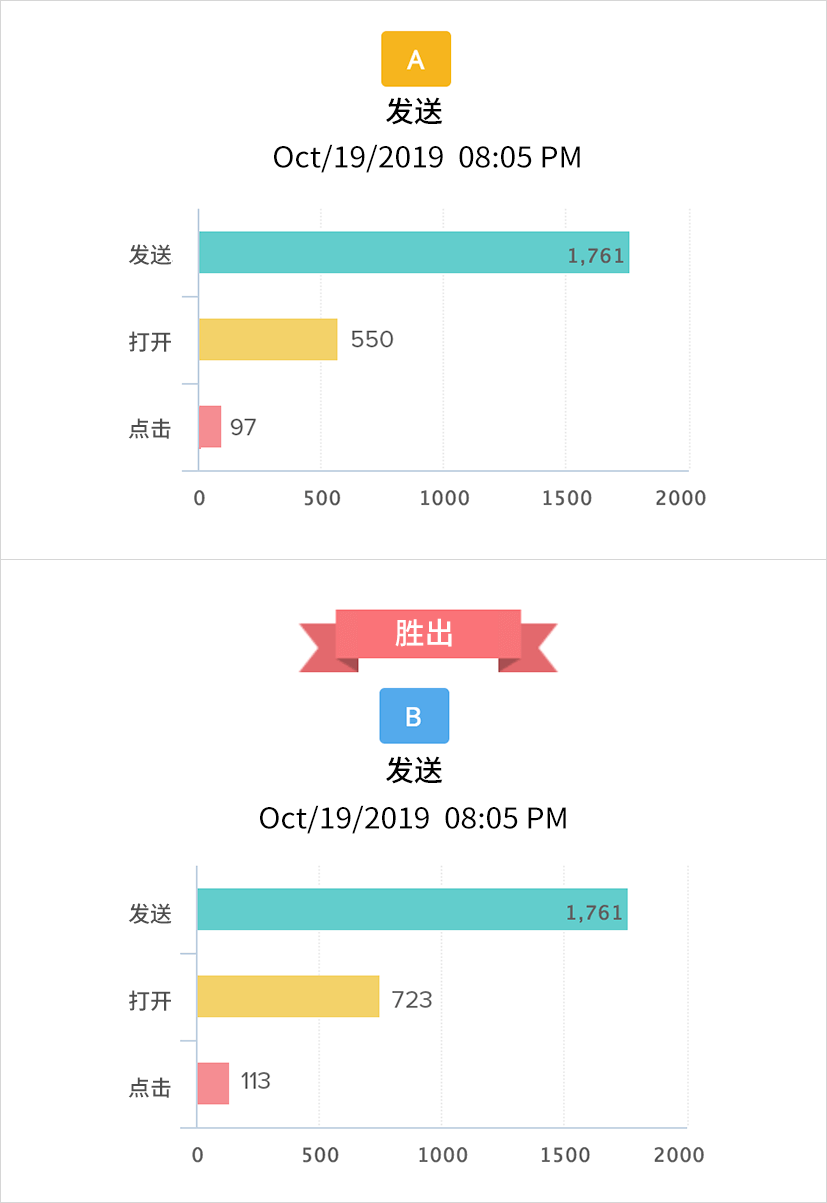The image size is (827, 1203).
Task: Select the pink 点击 bar showing 97
Action: (x=210, y=427)
